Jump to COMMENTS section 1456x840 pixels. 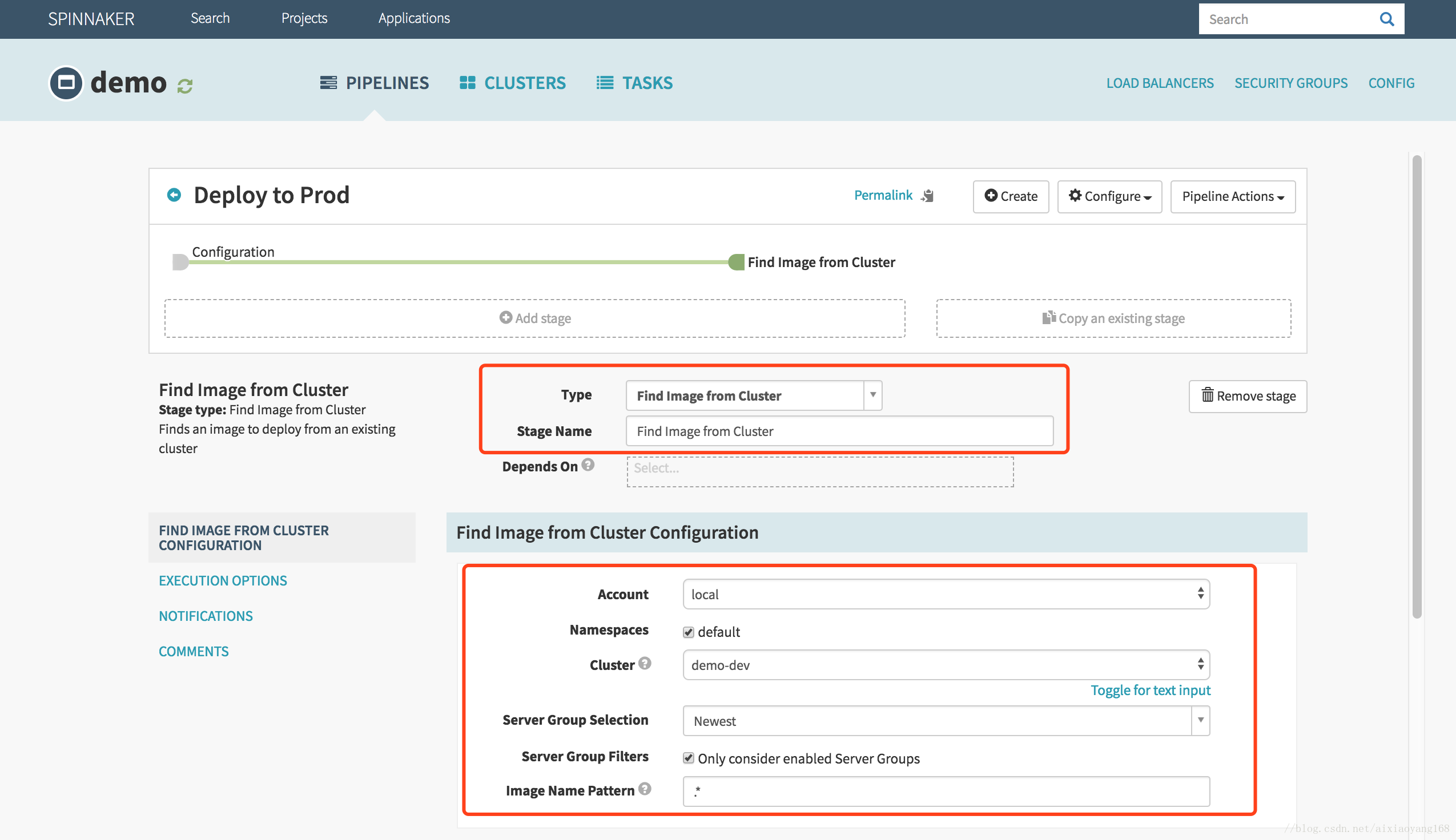(194, 651)
